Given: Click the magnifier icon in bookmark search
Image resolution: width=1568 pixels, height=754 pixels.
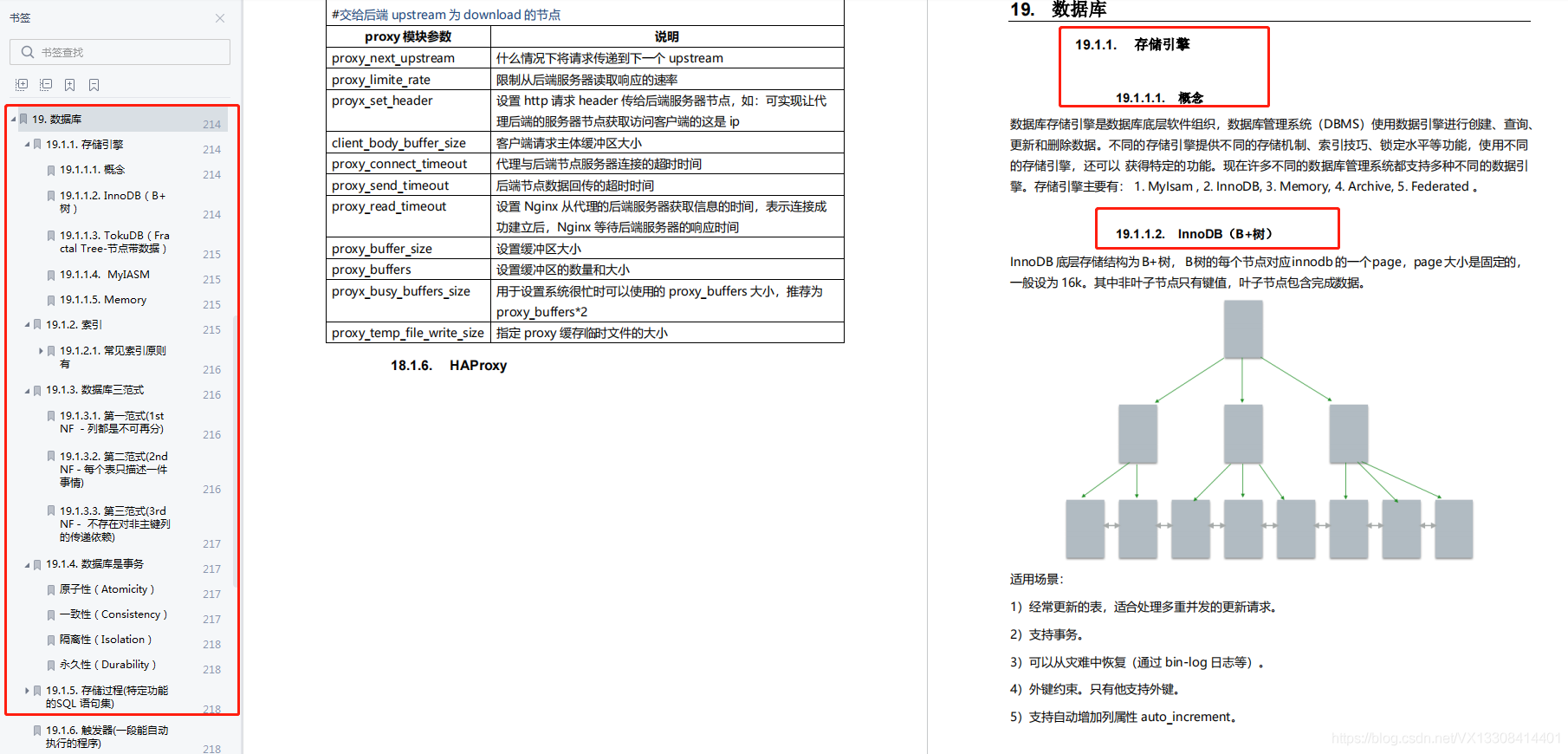Looking at the screenshot, I should pos(28,52).
